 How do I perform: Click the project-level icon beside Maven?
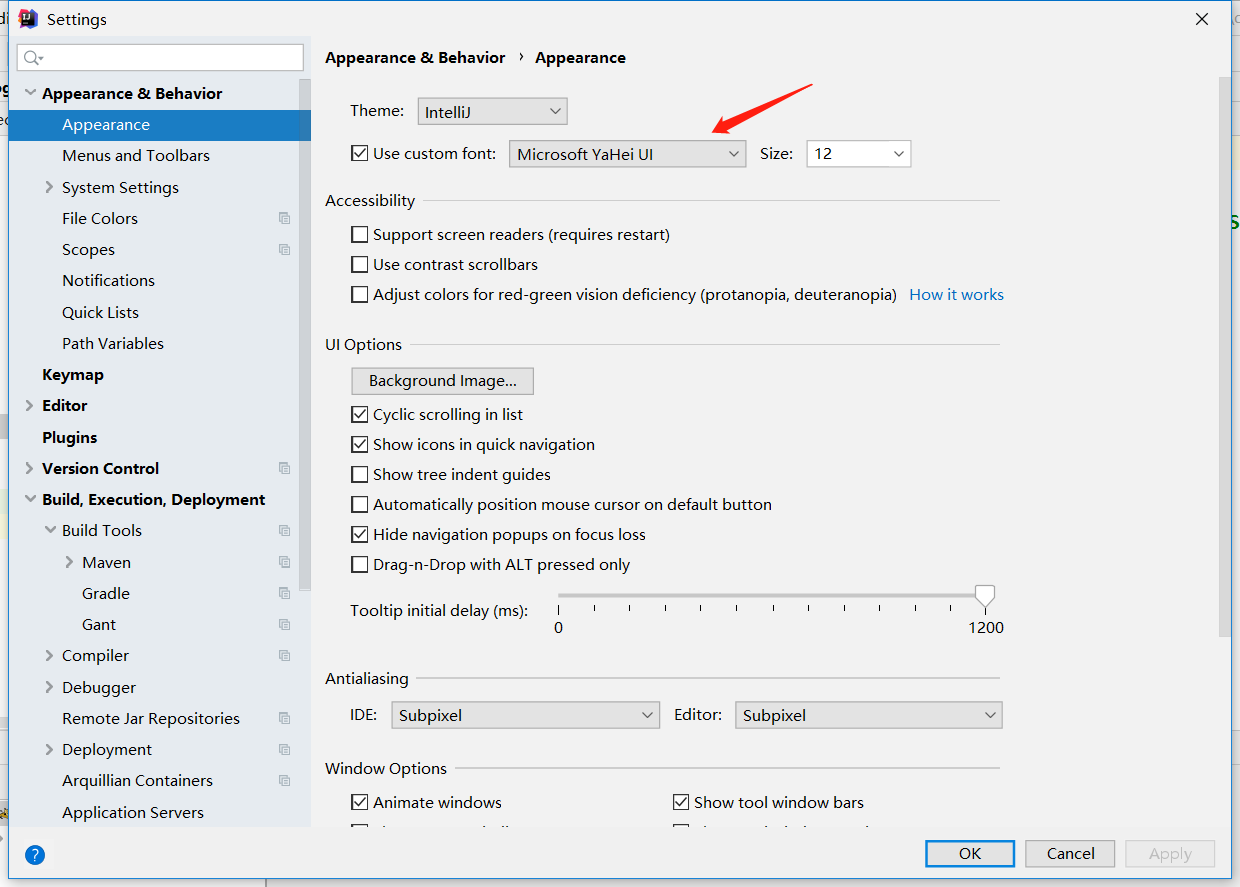285,562
